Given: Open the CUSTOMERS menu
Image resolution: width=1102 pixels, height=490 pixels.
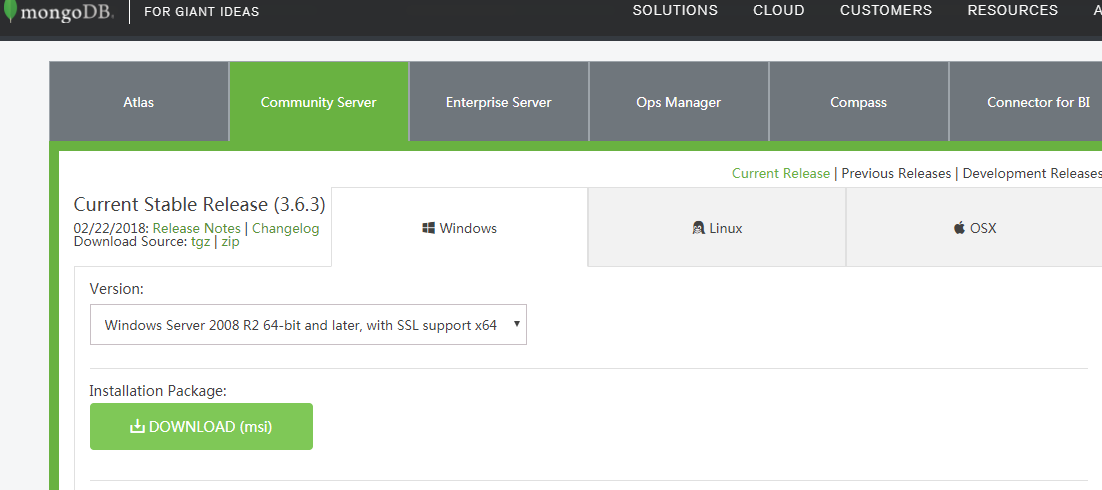Looking at the screenshot, I should (886, 11).
